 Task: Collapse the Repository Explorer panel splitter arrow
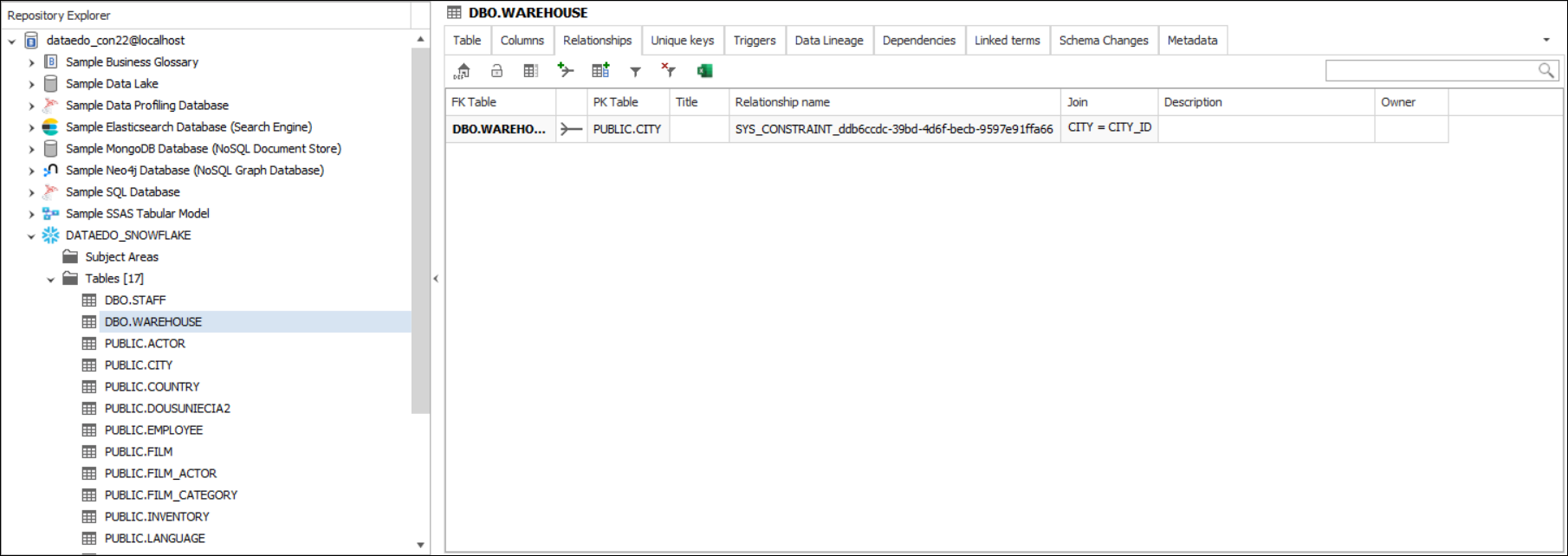point(436,279)
